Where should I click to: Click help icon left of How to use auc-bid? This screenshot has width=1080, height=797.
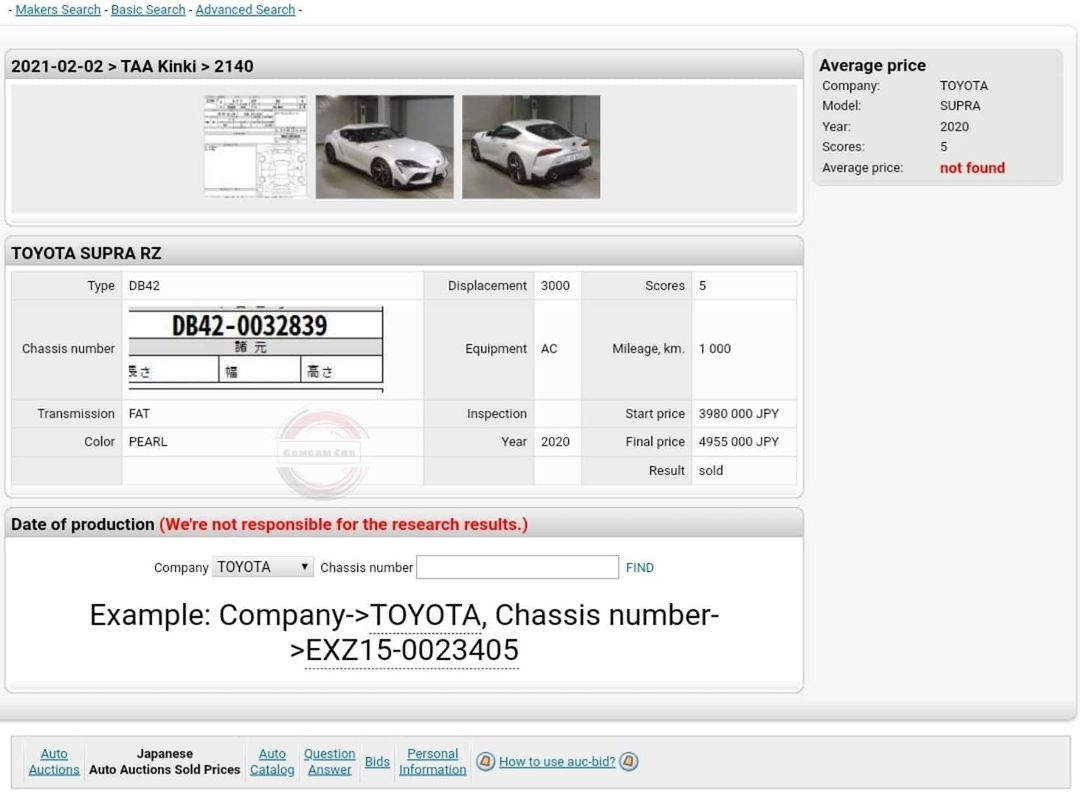tap(486, 761)
